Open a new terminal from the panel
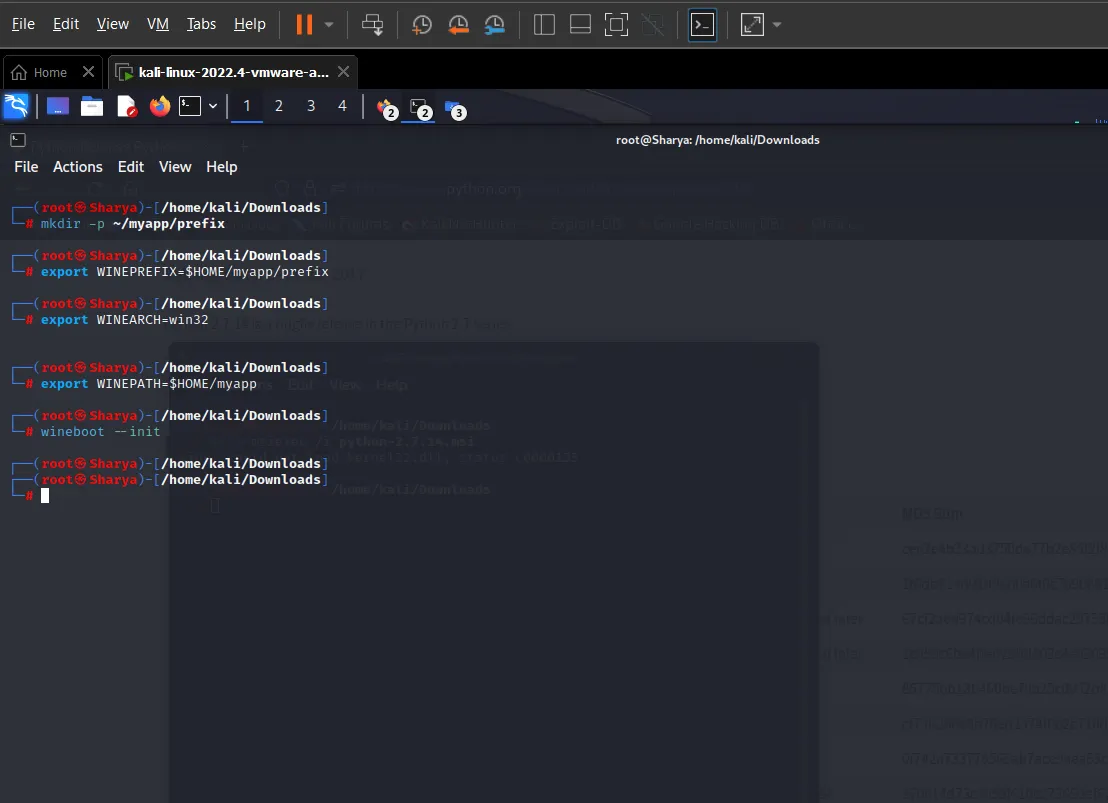 click(x=190, y=106)
